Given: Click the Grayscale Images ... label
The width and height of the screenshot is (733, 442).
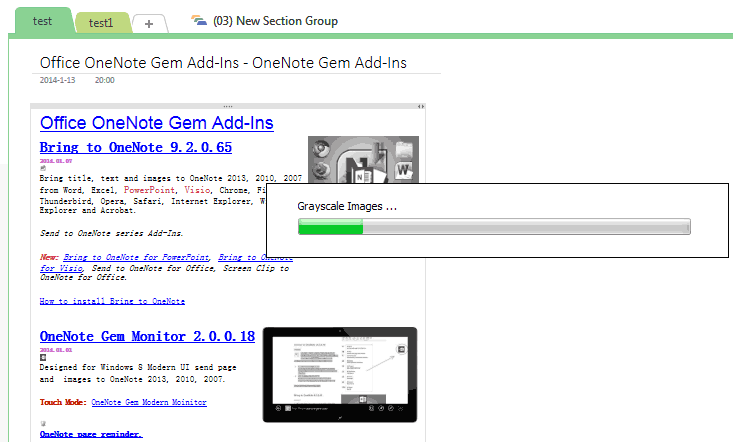Looking at the screenshot, I should click(347, 207).
